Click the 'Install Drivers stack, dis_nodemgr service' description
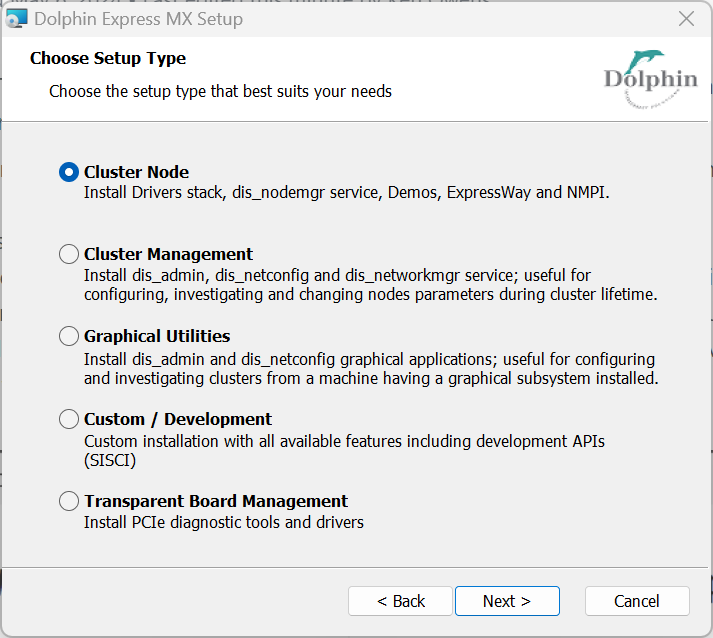Image resolution: width=713 pixels, height=638 pixels. pos(346,192)
